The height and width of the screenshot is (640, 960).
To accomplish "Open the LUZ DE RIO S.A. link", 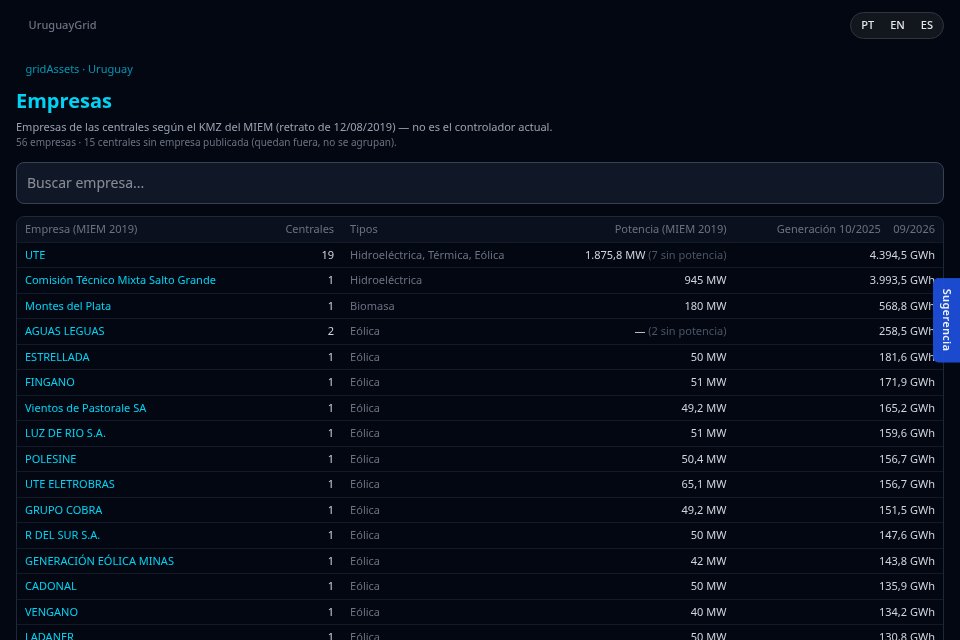I will 66,433.
